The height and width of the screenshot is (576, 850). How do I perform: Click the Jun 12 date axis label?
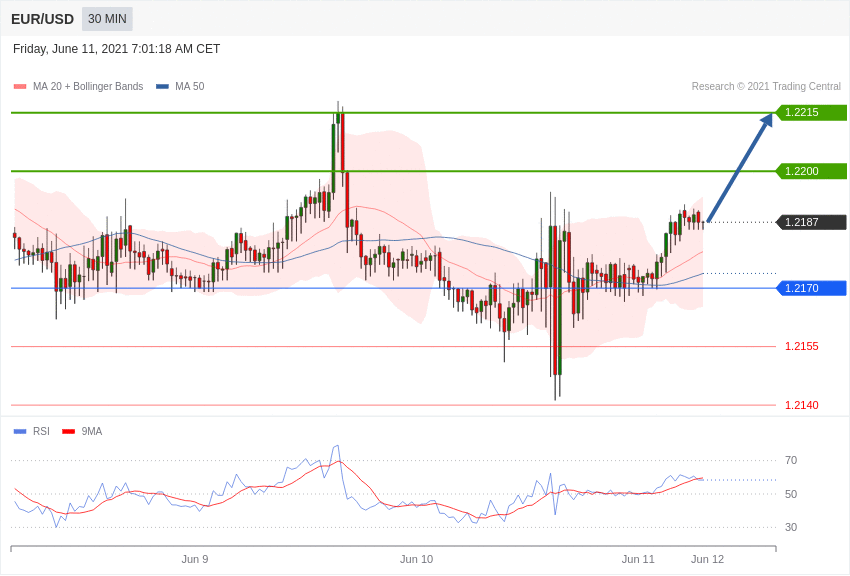707,560
